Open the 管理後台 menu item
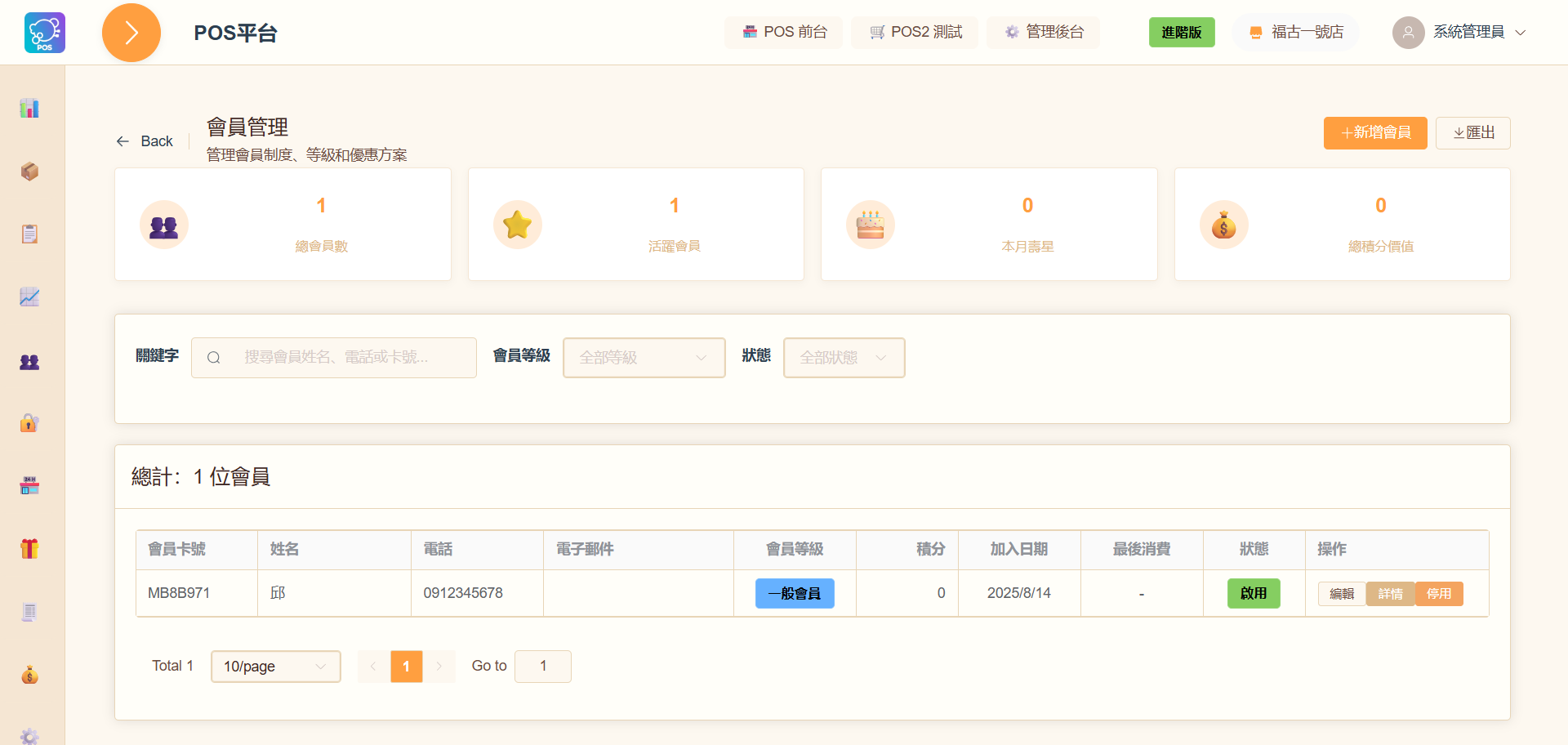1568x745 pixels. (1043, 33)
